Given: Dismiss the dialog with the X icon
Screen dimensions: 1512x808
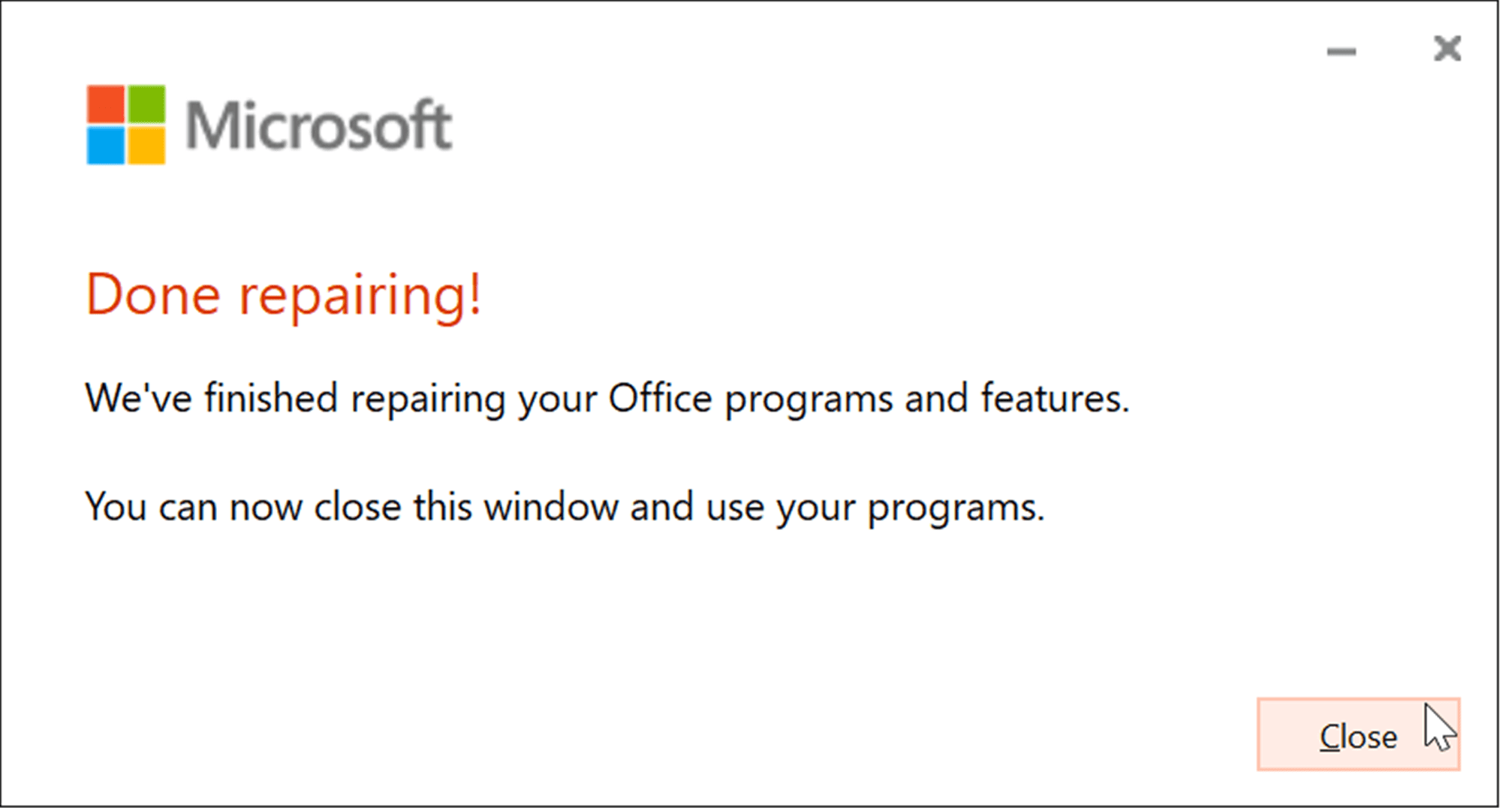Looking at the screenshot, I should [1447, 49].
